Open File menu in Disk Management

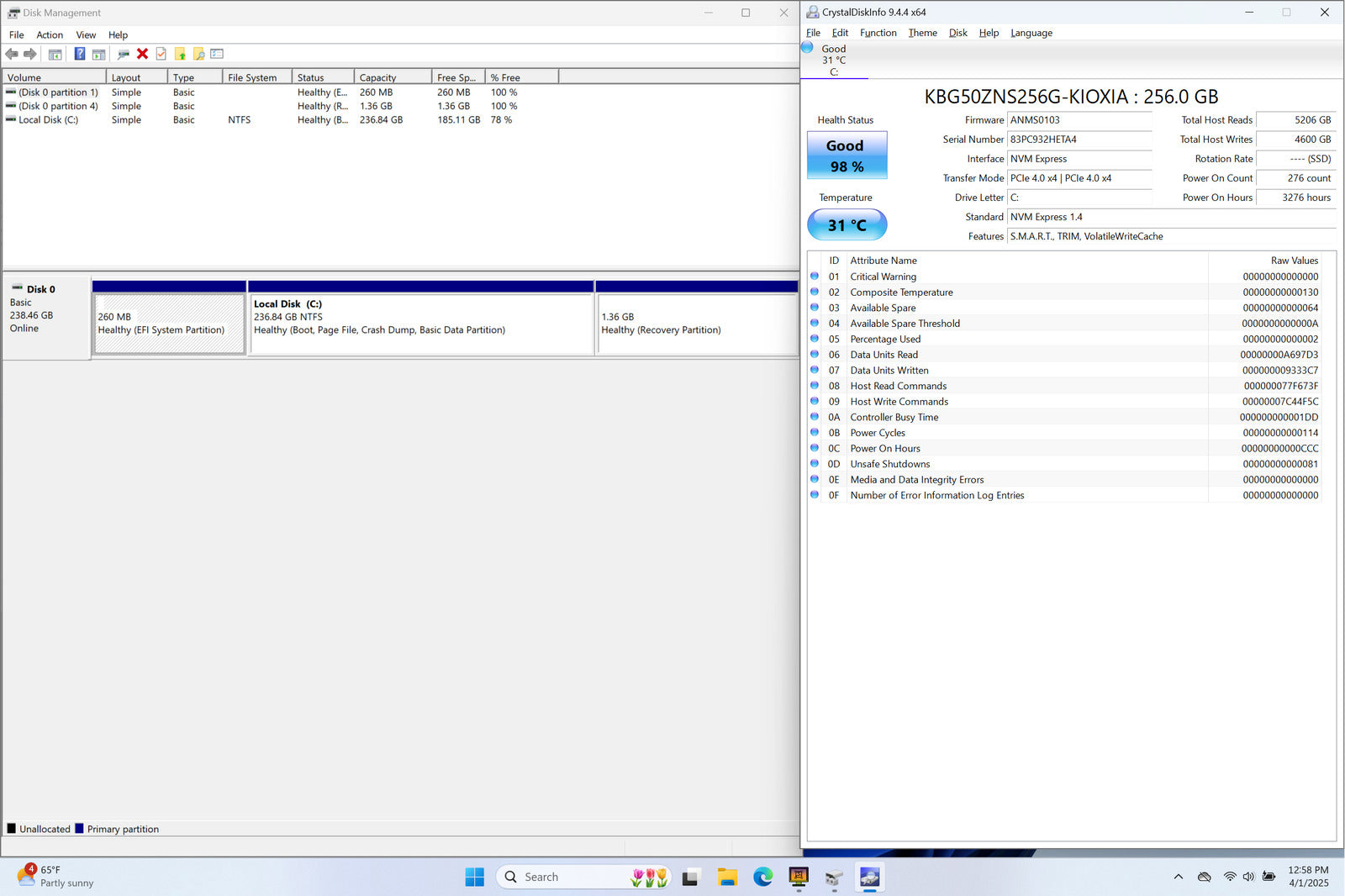coord(16,34)
